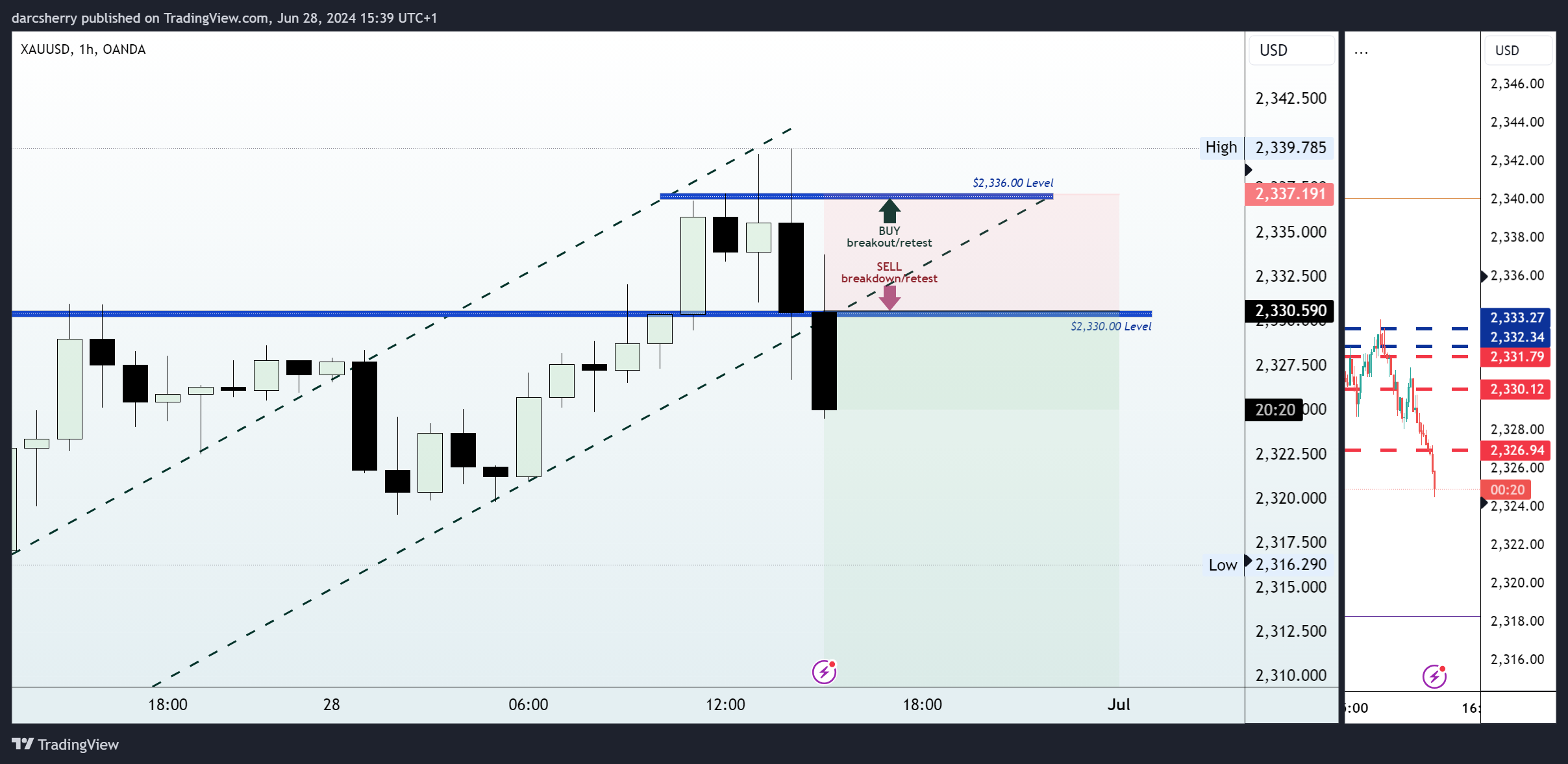Click the 2,310.000 price axis label
This screenshot has height=764, width=1568.
click(x=1291, y=675)
